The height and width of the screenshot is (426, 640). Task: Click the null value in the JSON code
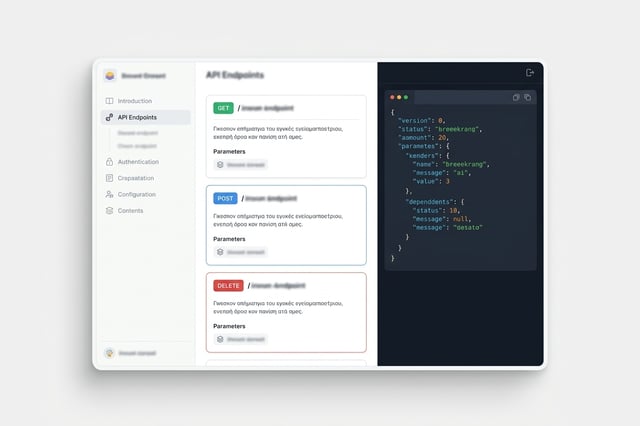tap(460, 219)
